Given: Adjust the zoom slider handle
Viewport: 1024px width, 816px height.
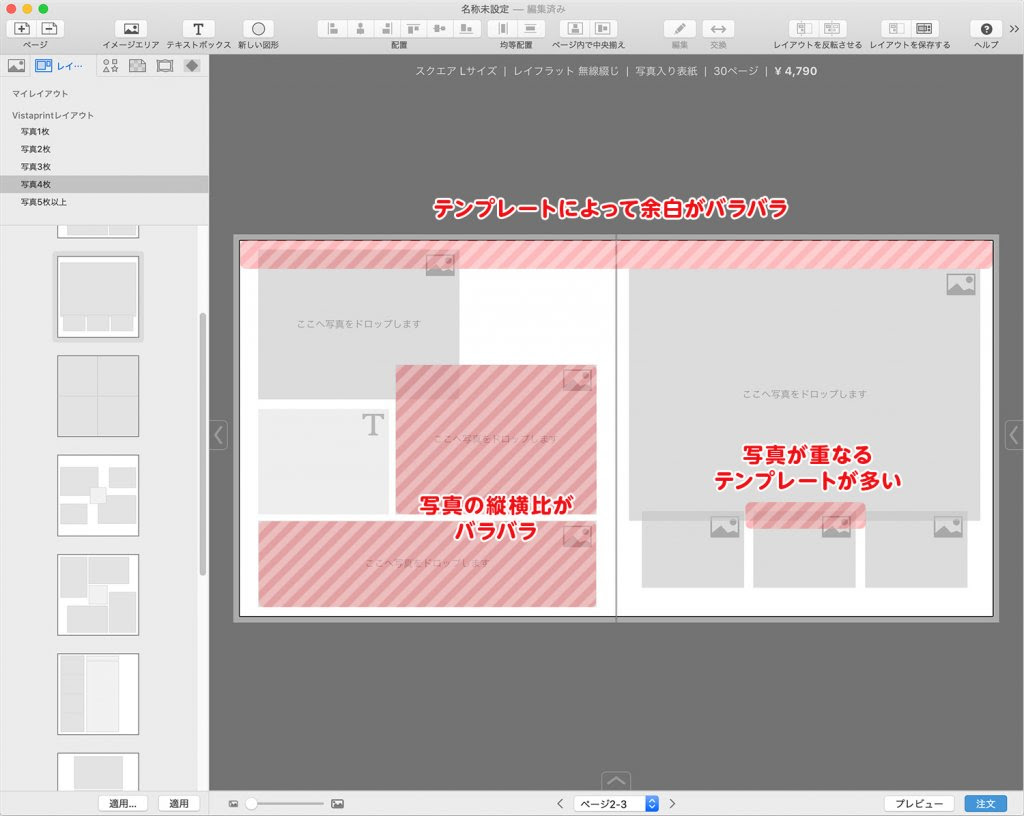Looking at the screenshot, I should pyautogui.click(x=251, y=804).
